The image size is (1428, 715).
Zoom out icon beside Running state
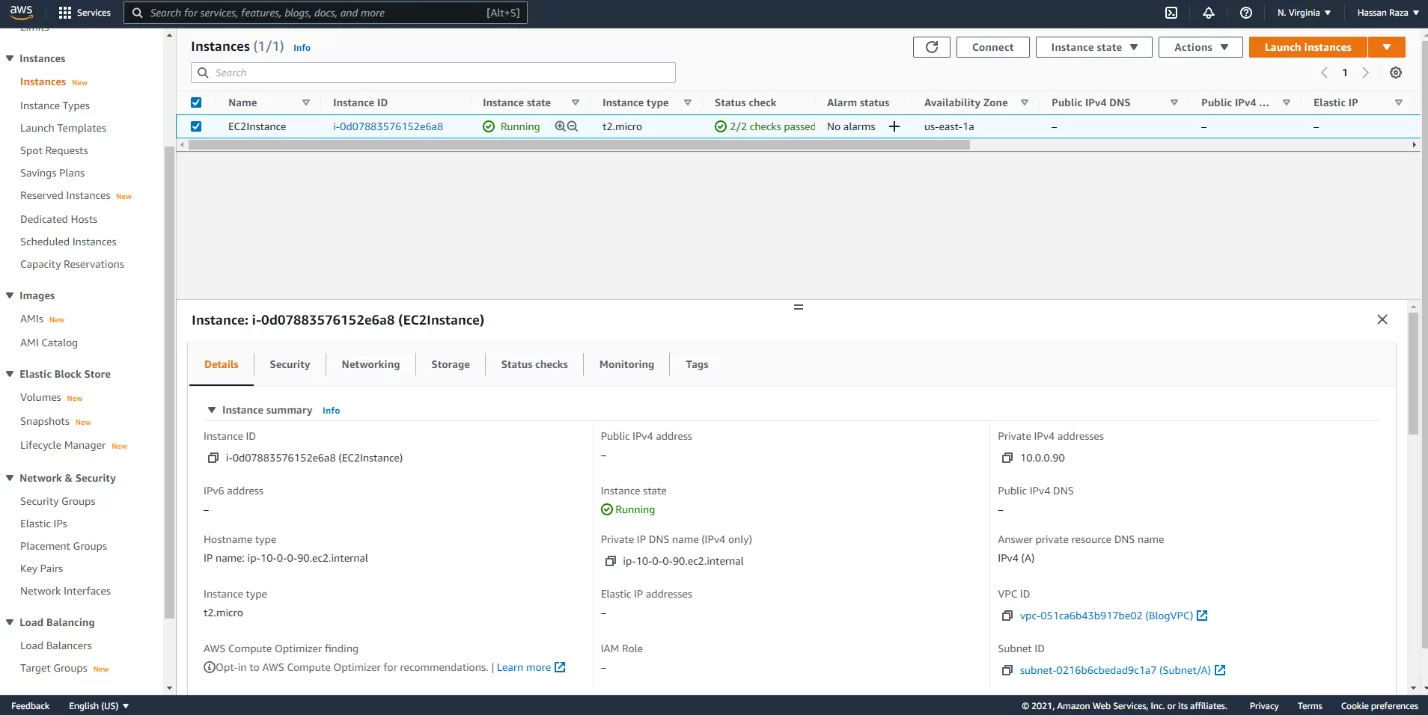pyautogui.click(x=573, y=127)
